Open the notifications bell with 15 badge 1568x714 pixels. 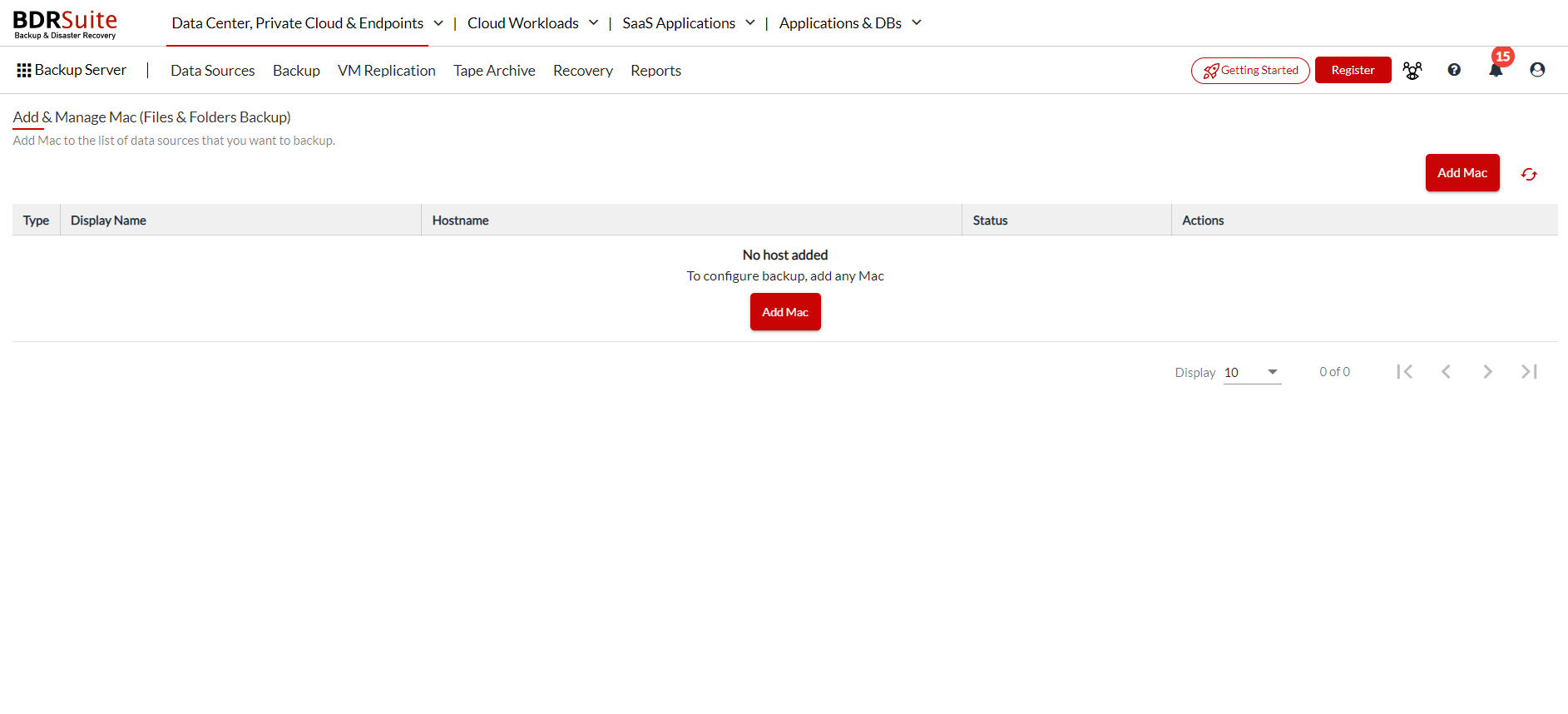pyautogui.click(x=1496, y=68)
